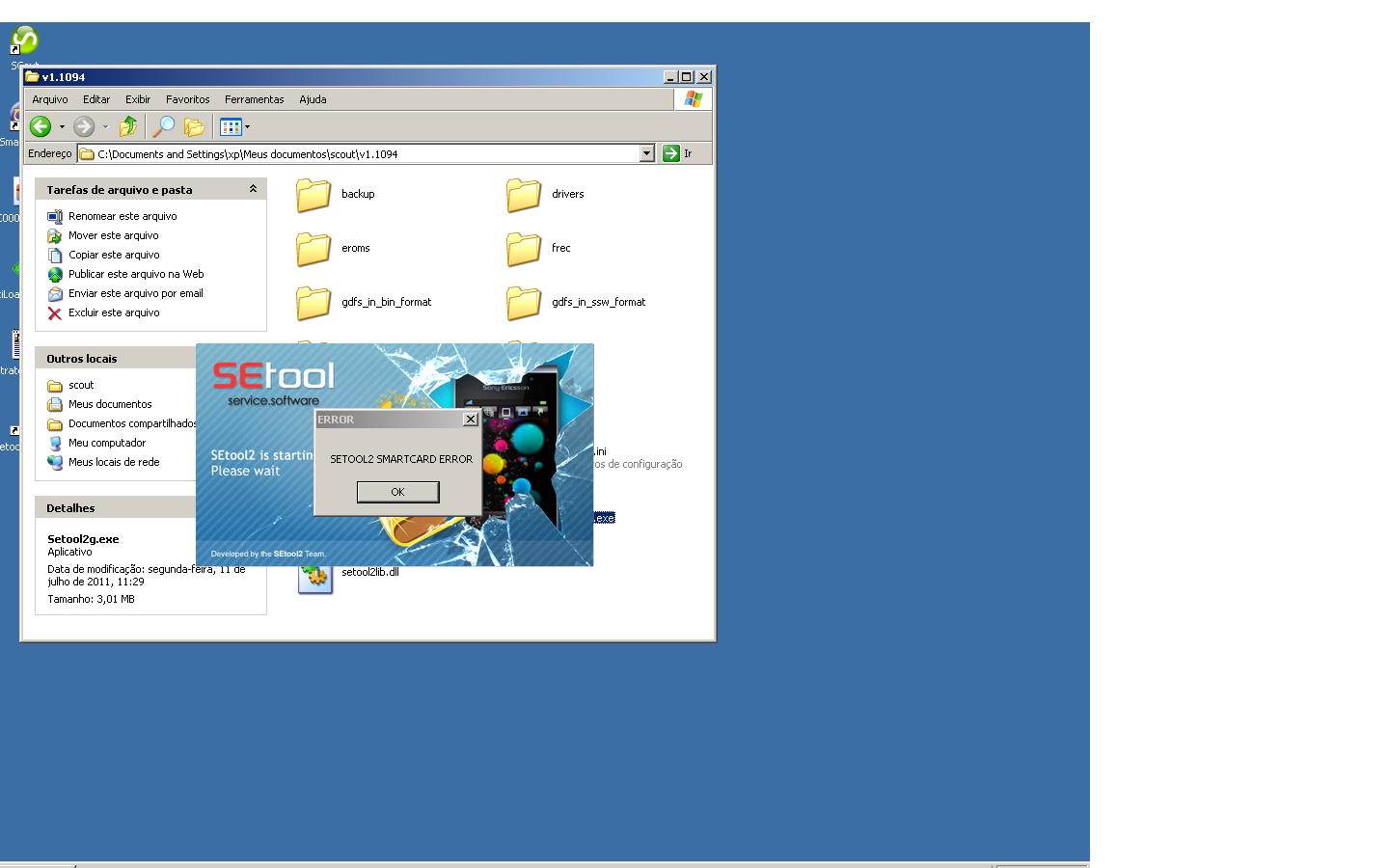The height and width of the screenshot is (868, 1389).
Task: Click Mover este arquivo link
Action: click(x=114, y=235)
